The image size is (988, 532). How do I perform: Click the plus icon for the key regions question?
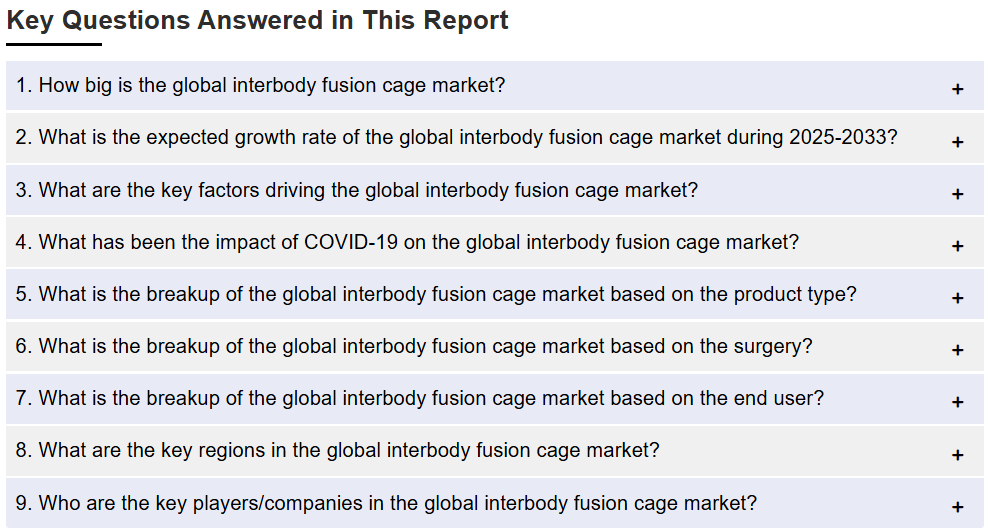[957, 455]
